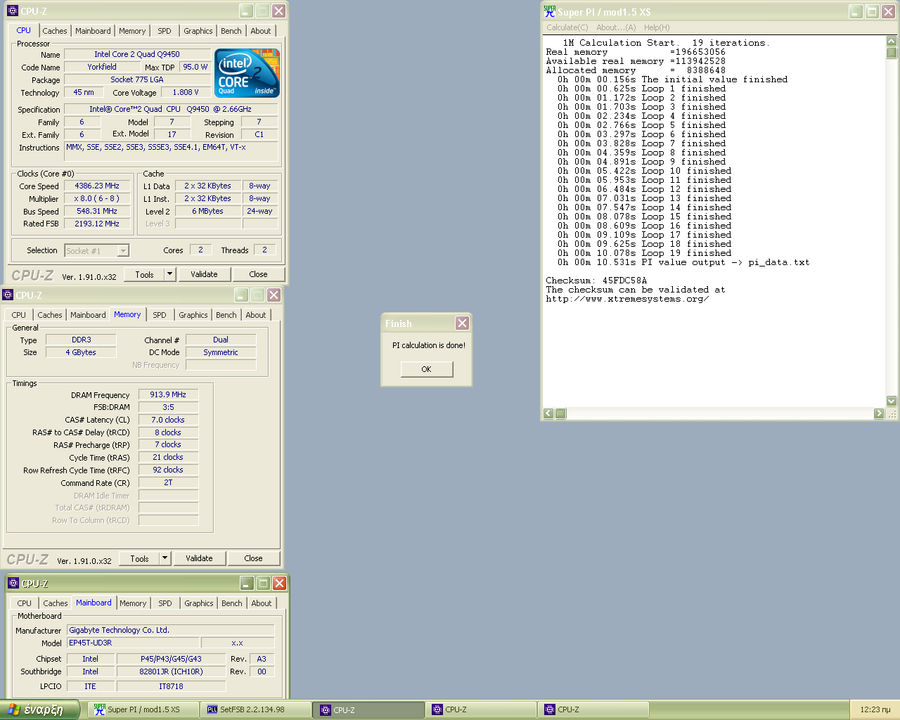The image size is (900, 720).
Task: Click Tools button in Memory window
Action: (x=139, y=558)
